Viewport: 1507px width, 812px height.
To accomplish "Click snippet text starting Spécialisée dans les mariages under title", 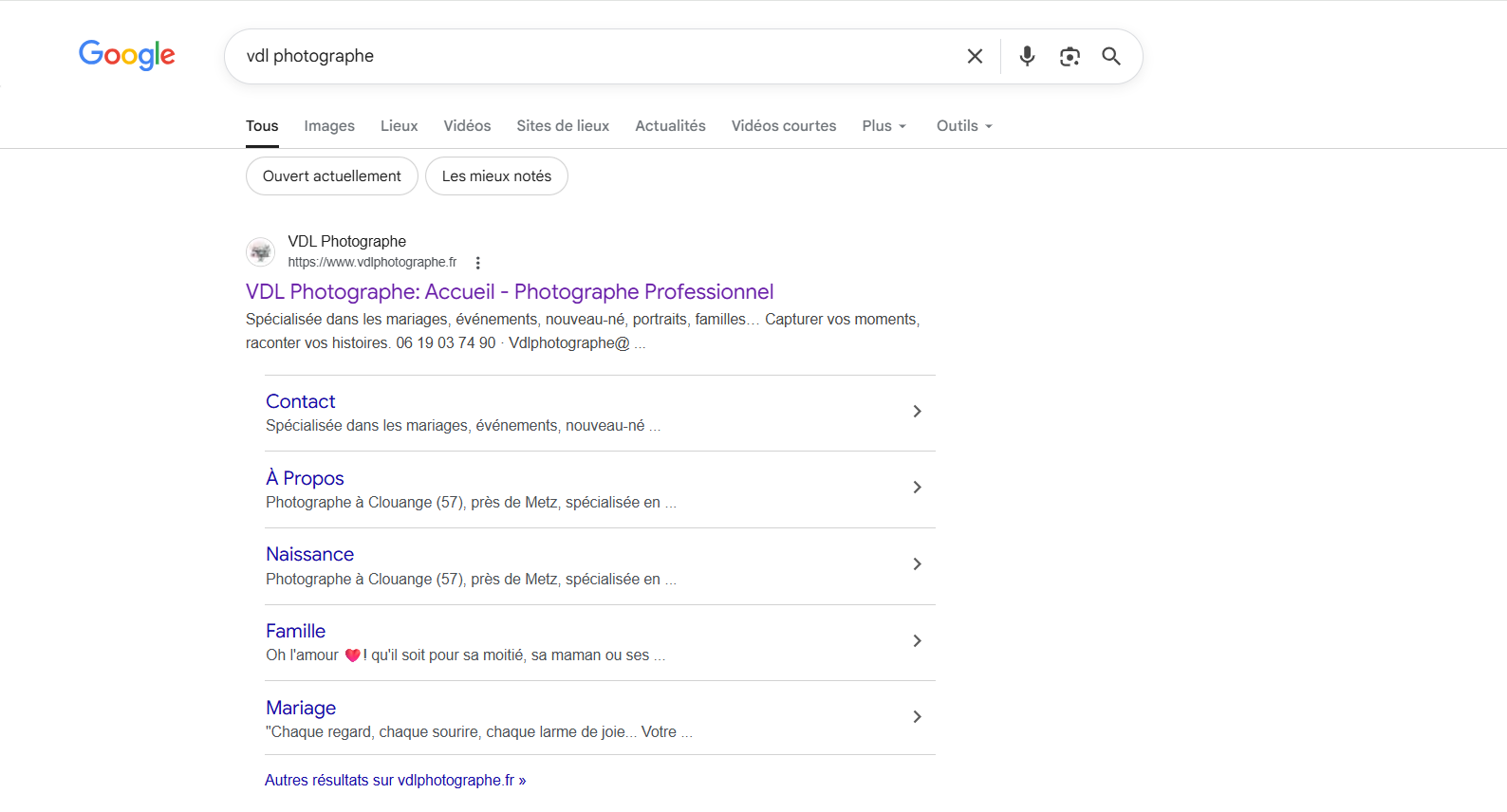I will point(583,331).
